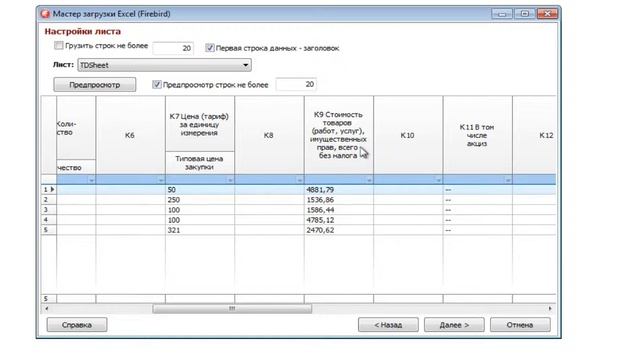Go forward with the 'Далее >' button

point(454,325)
